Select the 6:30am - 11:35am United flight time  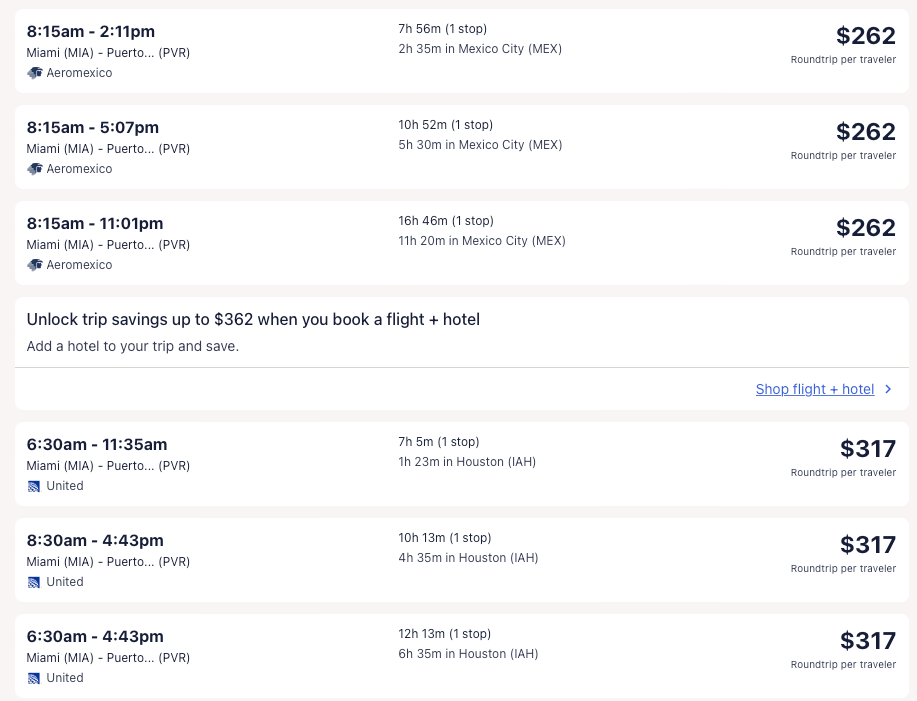coord(97,445)
